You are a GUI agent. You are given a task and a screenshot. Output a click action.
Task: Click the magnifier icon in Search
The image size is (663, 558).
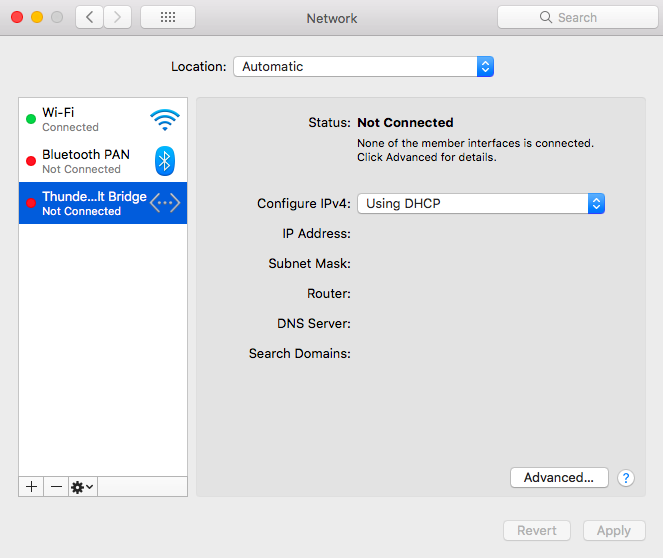(x=546, y=17)
